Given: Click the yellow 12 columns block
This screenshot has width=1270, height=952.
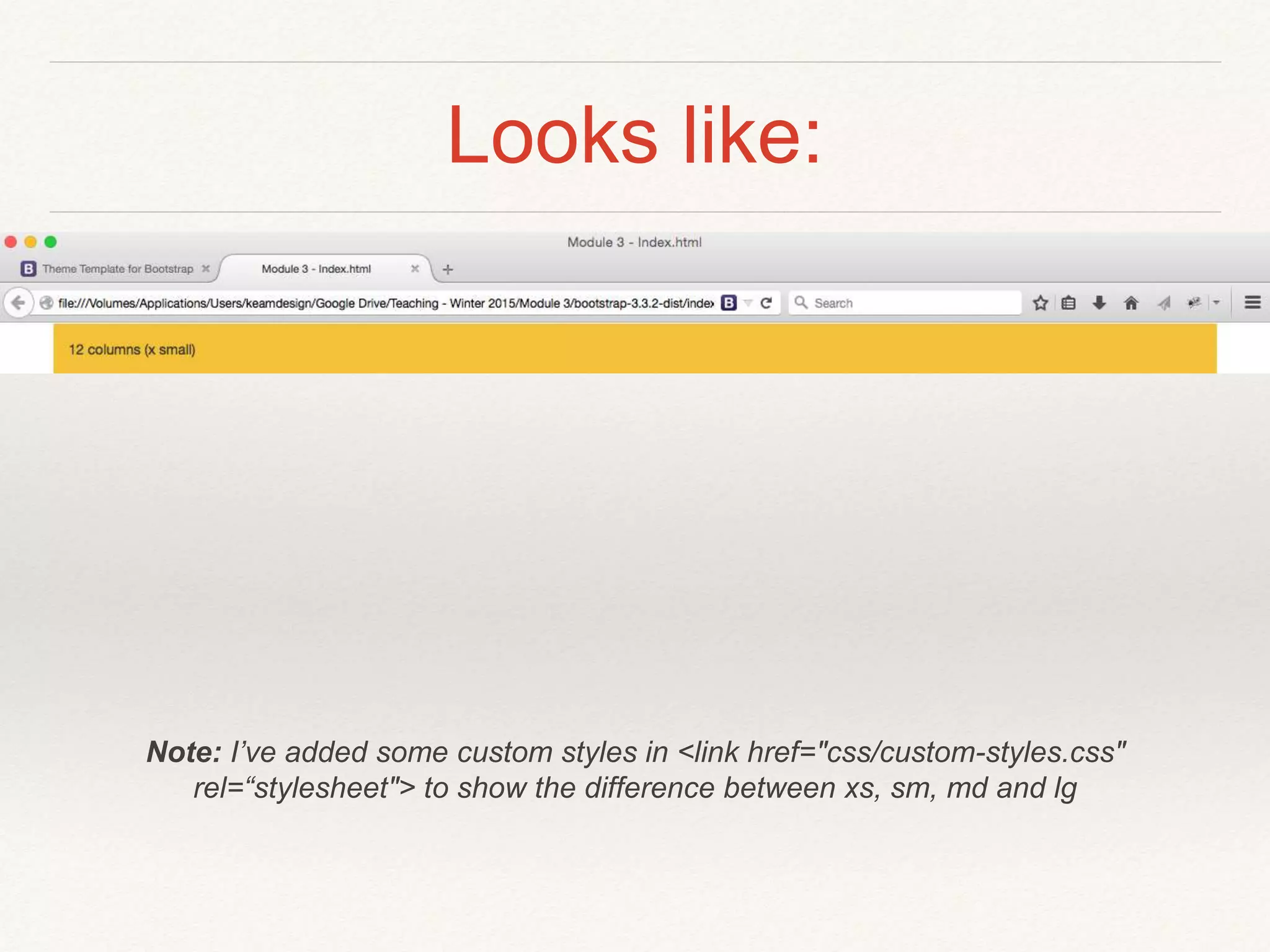Looking at the screenshot, I should 635,349.
